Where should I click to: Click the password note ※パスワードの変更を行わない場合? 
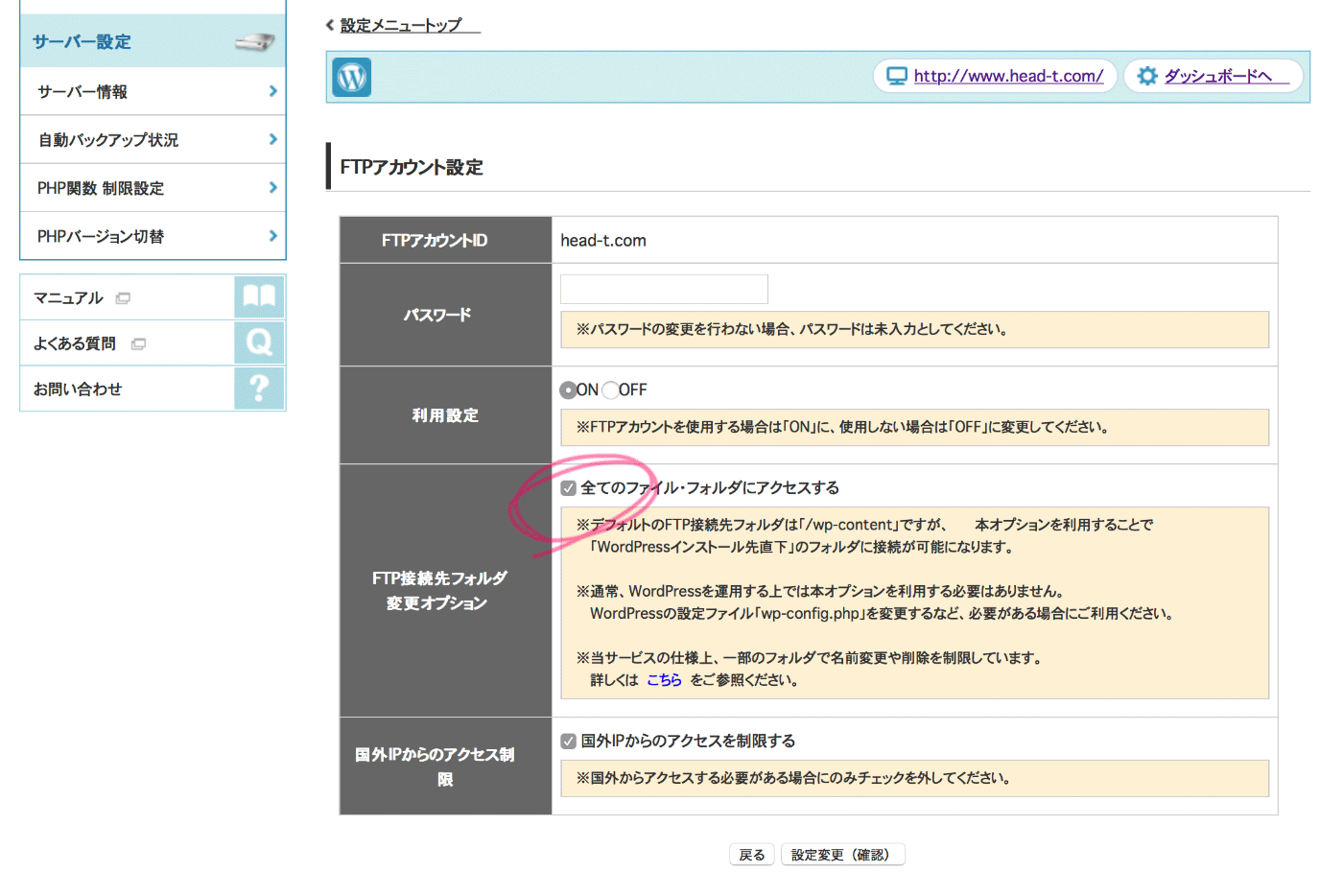[914, 329]
